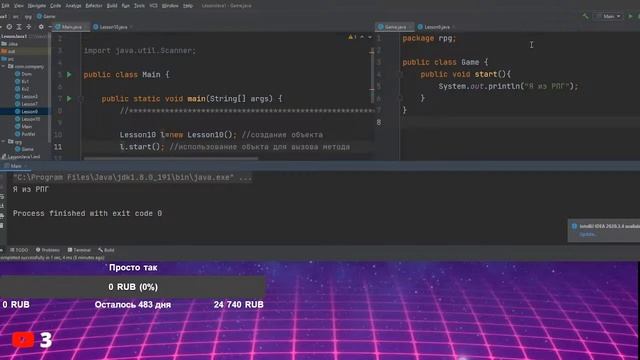Close the Lesson10.java editor tab
This screenshot has width=640, height=360.
click(131, 27)
